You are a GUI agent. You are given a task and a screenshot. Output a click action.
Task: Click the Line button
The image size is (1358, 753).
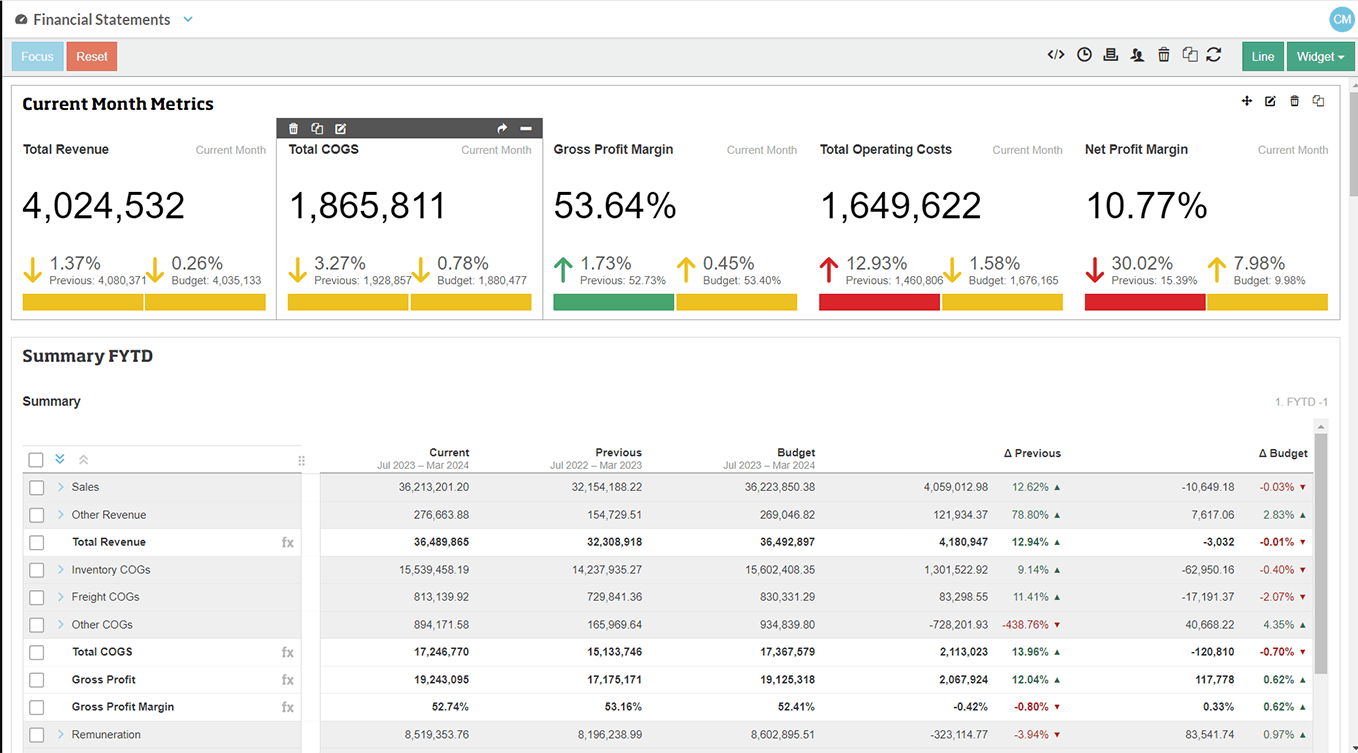coord(1262,56)
